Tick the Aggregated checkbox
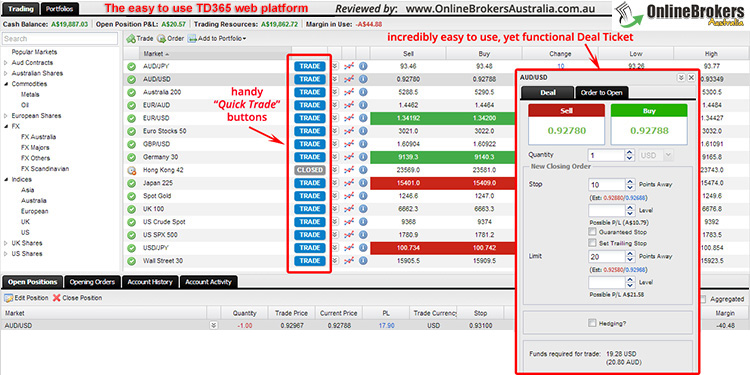This screenshot has height=375, width=750. [x=703, y=299]
